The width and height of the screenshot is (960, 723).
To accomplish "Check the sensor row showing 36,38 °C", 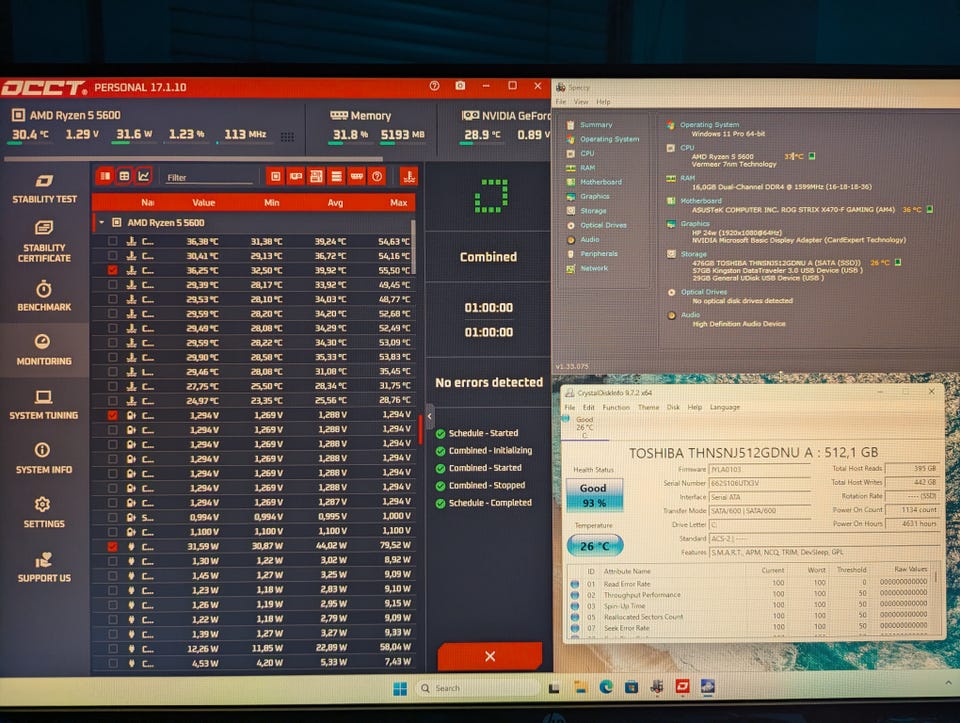I will [113, 241].
